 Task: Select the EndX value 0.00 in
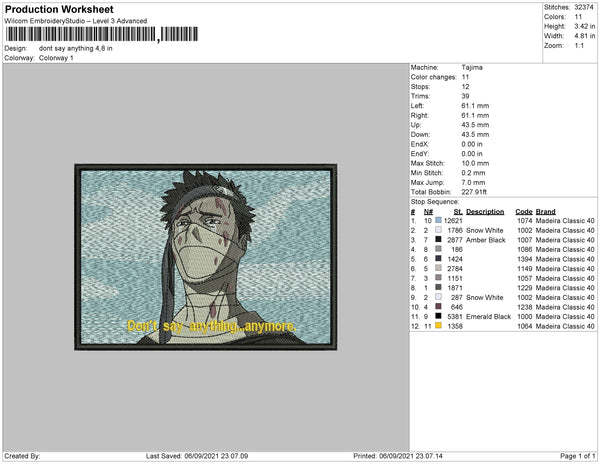pos(472,144)
